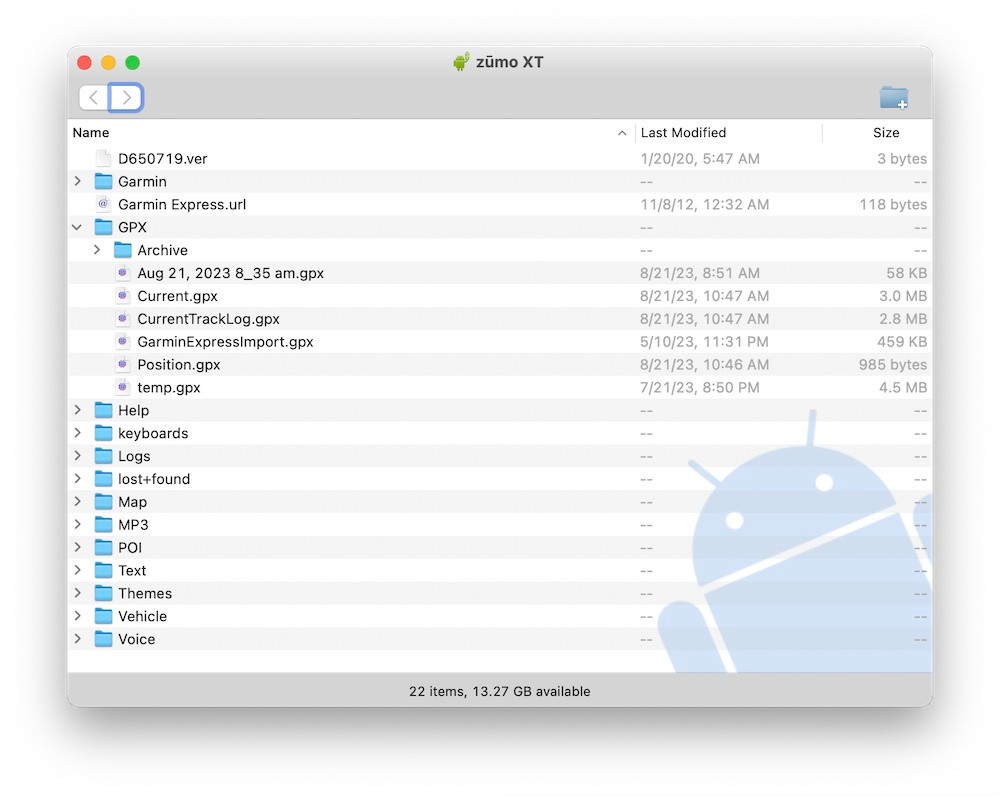Click the temp.gpx file name

click(x=169, y=388)
